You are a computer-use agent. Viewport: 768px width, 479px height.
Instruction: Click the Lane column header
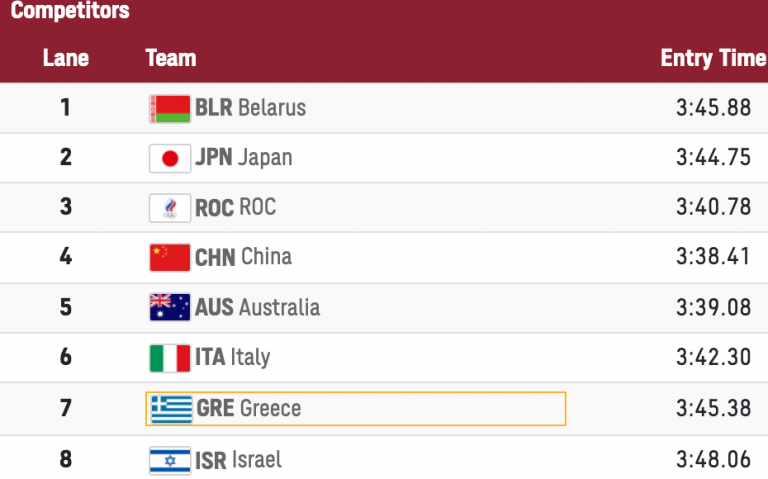click(x=66, y=58)
